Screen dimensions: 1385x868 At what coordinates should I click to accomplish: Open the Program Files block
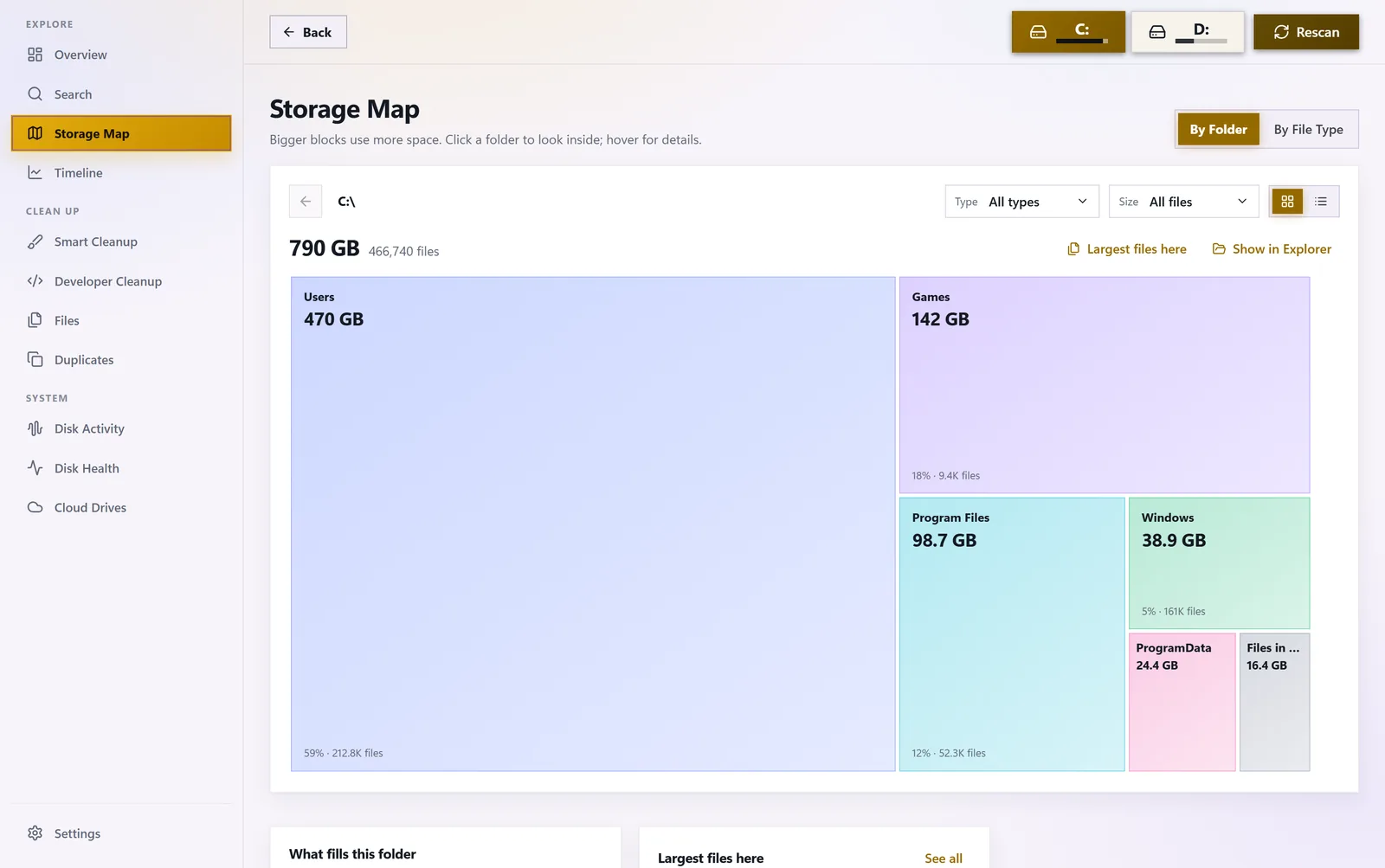point(1012,634)
